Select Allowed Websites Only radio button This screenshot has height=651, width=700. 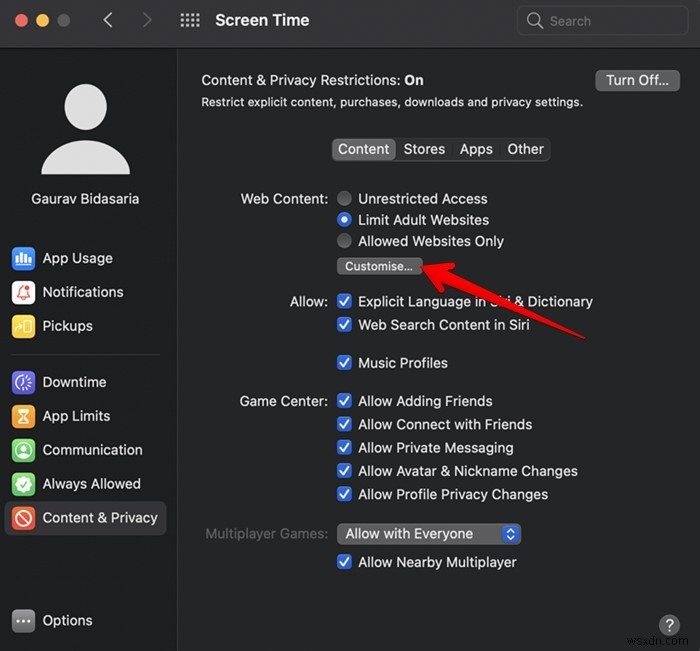[x=344, y=241]
